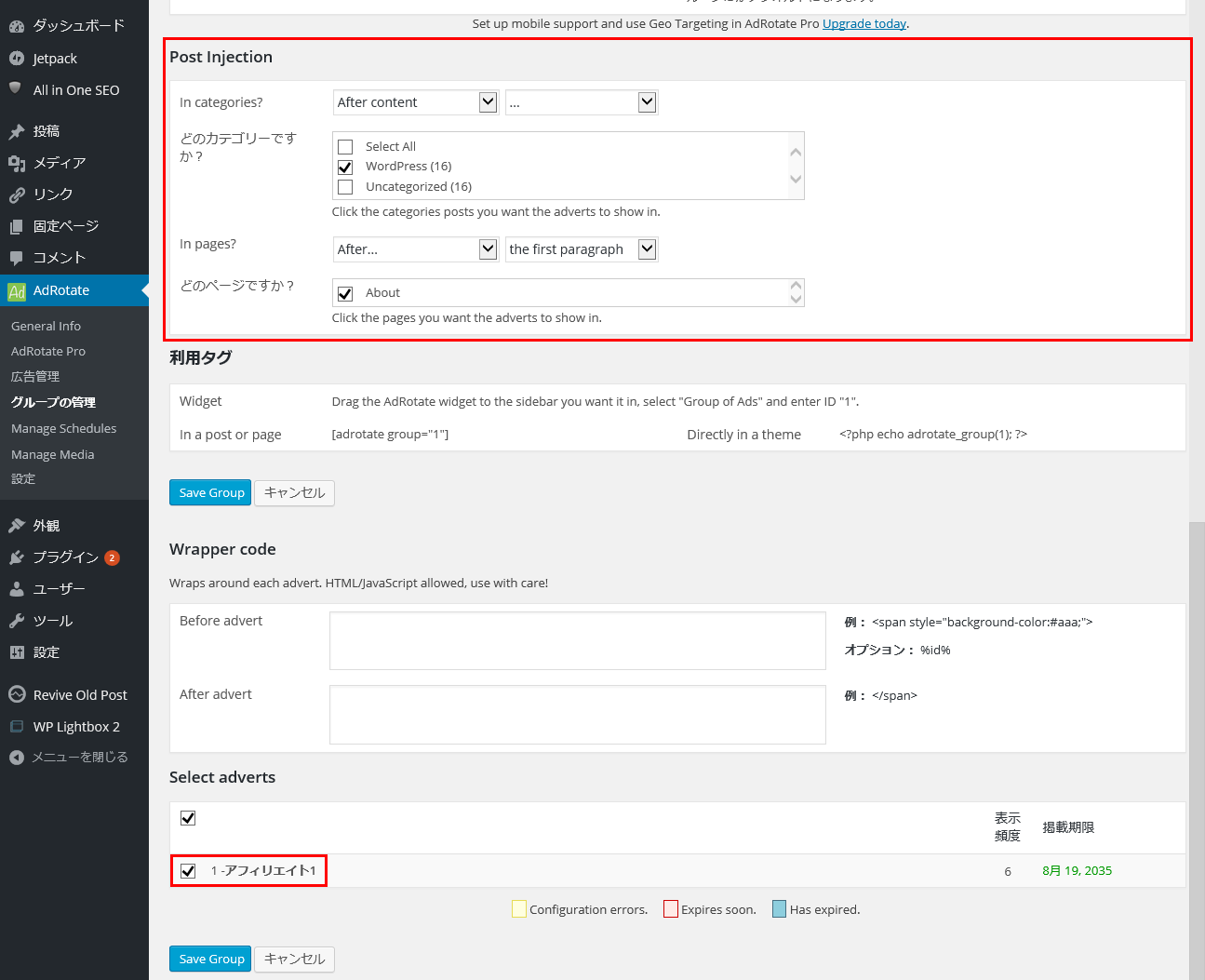
Task: Click the Jetpack icon in sidebar
Action: (16, 59)
